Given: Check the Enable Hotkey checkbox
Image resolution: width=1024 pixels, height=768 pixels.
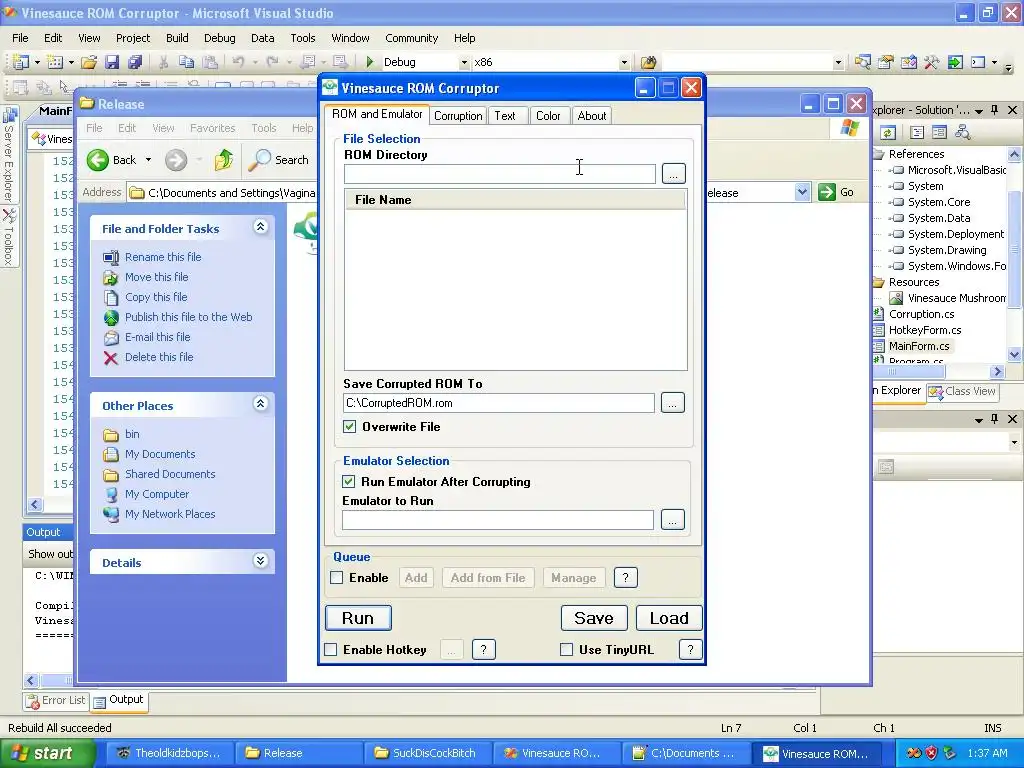Looking at the screenshot, I should tap(330, 649).
